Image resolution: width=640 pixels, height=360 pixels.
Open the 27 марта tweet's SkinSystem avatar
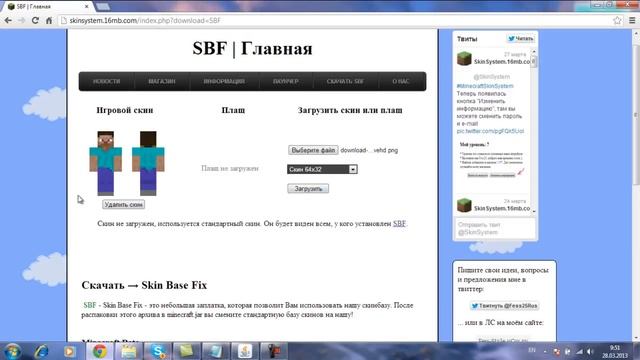tap(464, 59)
